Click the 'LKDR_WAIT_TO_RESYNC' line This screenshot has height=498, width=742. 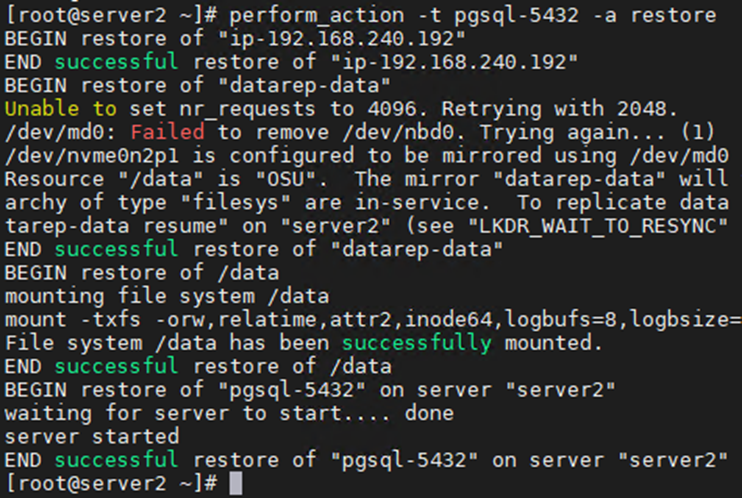[367, 226]
